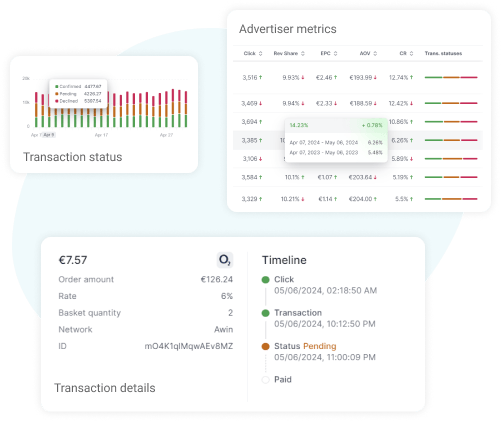Click the Apr 27 axis label
Image resolution: width=501 pixels, height=422 pixels.
166,135
